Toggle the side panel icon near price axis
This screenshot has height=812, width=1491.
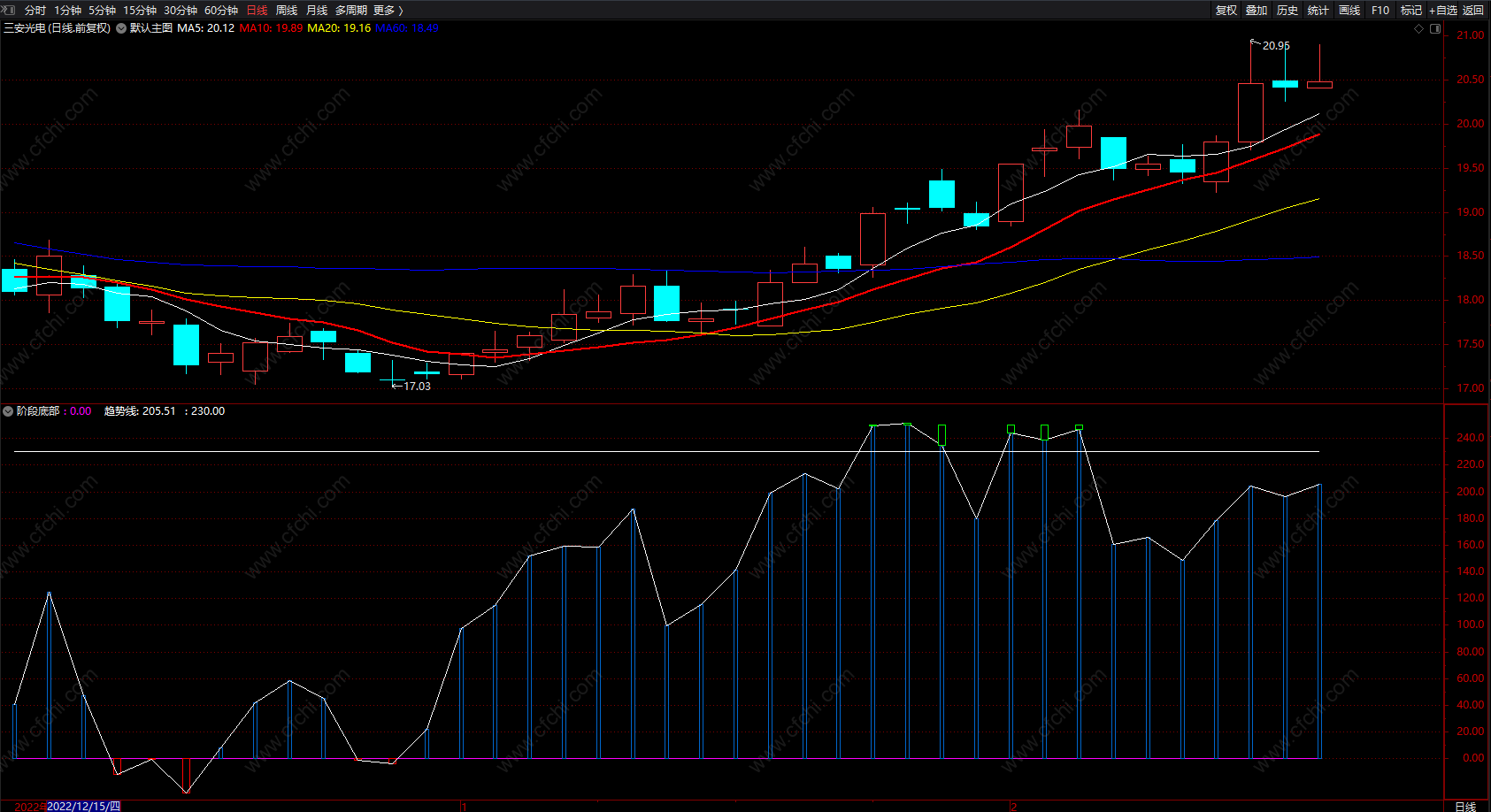pyautogui.click(x=1435, y=29)
